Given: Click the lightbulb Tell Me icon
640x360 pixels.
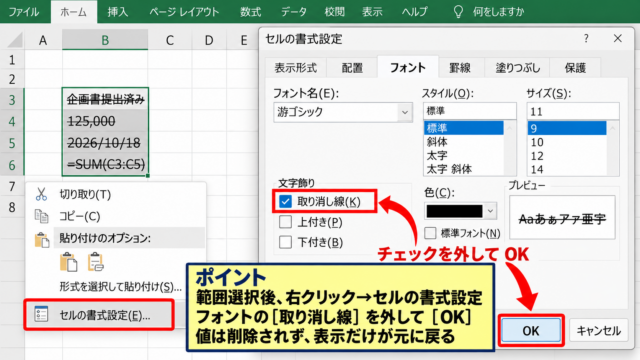Looking at the screenshot, I should click(x=458, y=12).
